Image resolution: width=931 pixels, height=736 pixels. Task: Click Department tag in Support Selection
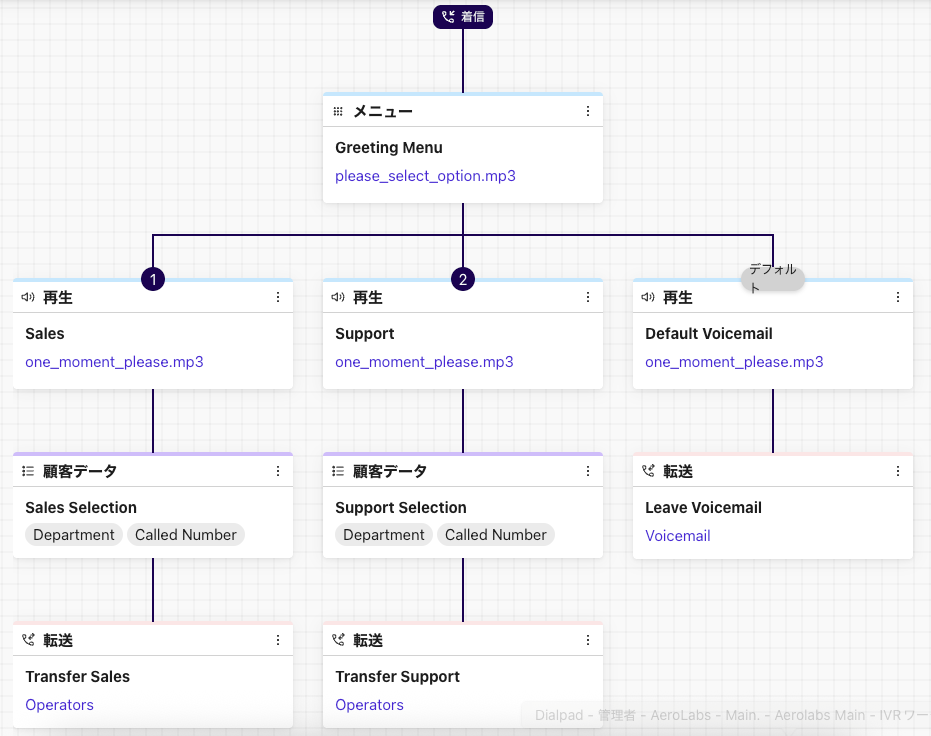click(384, 535)
